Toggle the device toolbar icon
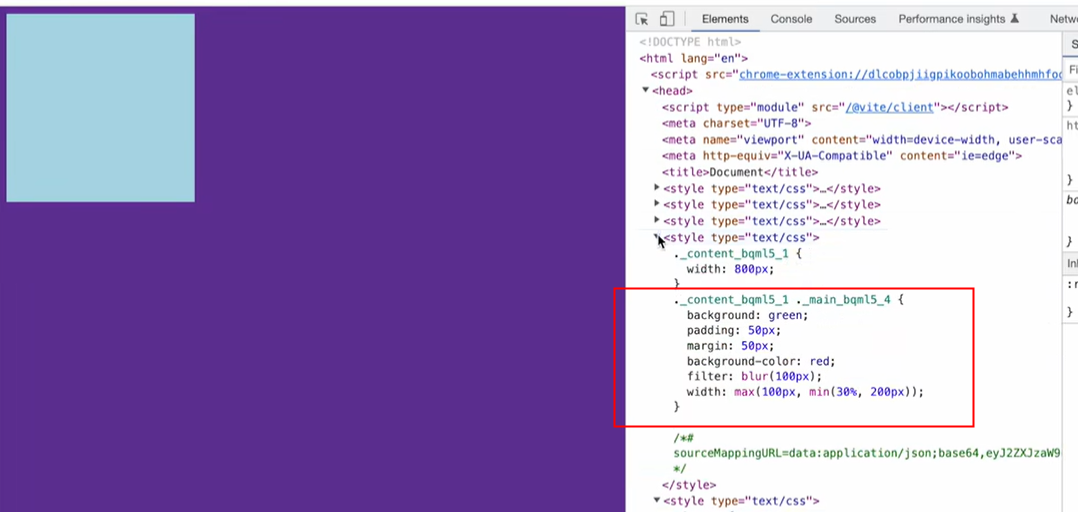The height and width of the screenshot is (512, 1078). click(x=667, y=19)
